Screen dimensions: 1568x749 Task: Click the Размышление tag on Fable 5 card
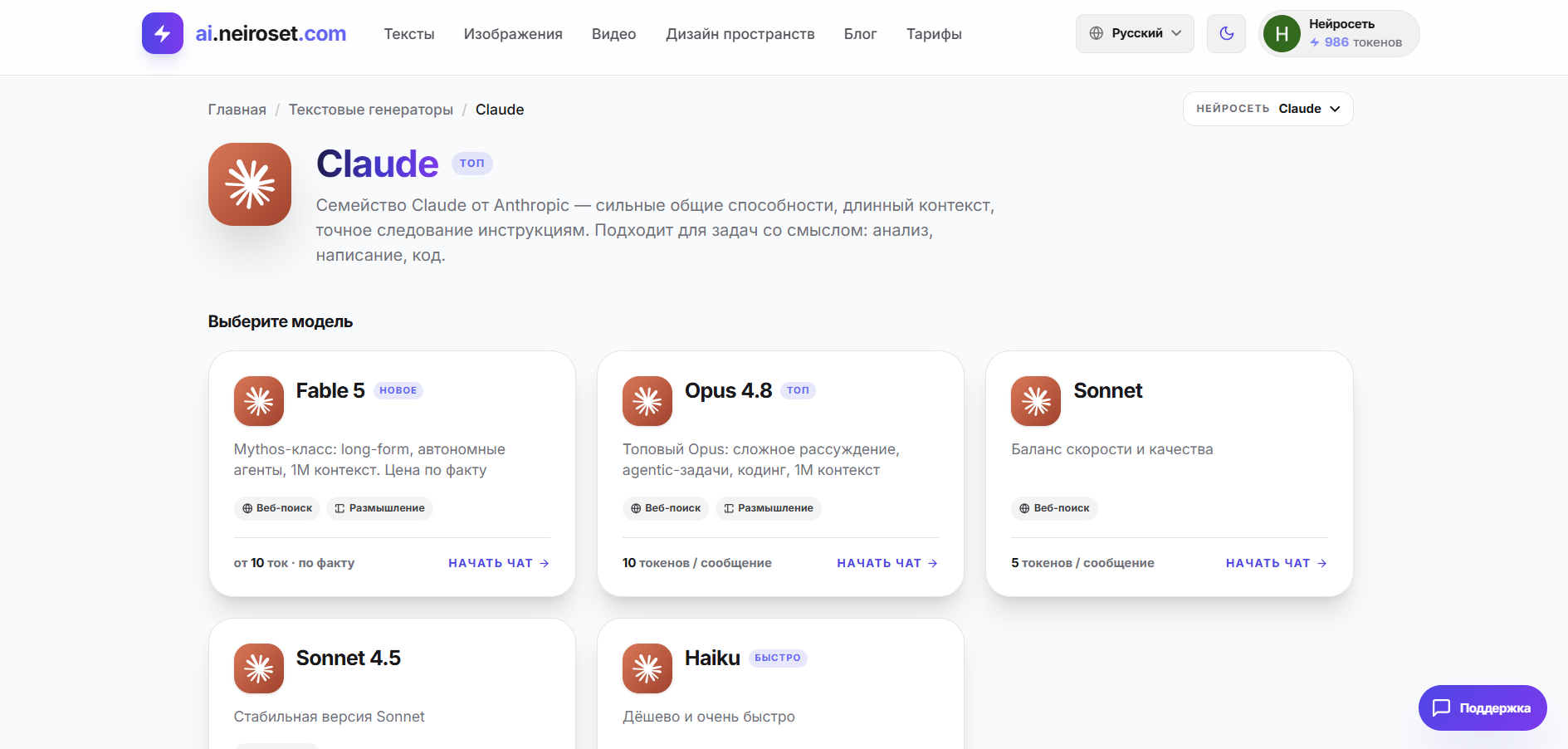pos(379,508)
